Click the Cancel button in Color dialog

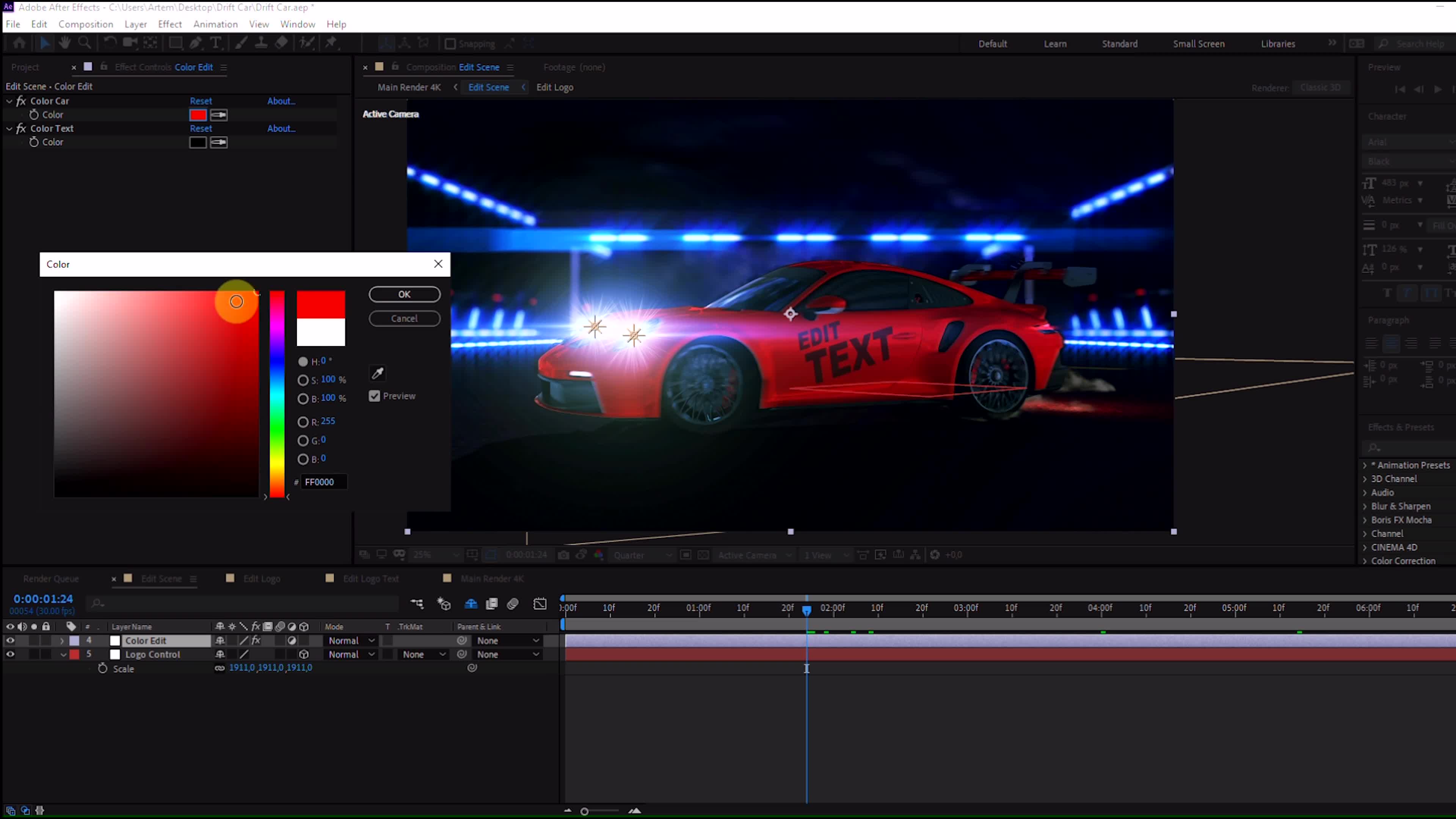[x=404, y=318]
